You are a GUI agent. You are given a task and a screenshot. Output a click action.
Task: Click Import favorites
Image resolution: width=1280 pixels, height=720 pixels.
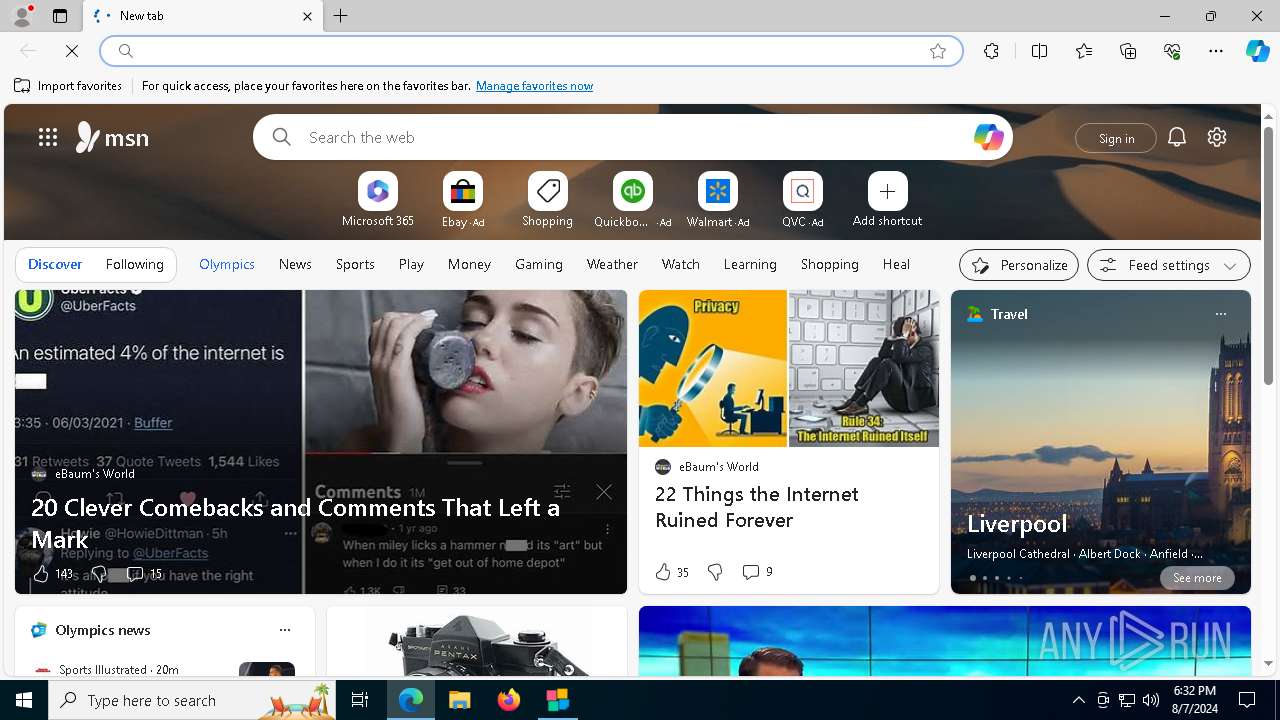click(68, 86)
